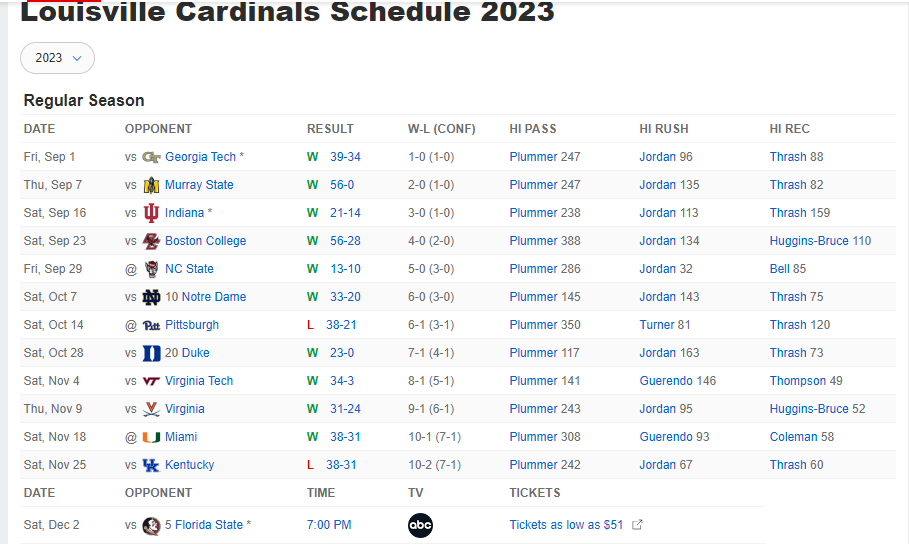
Task: Open Virginia Tech team link
Action: pos(199,381)
